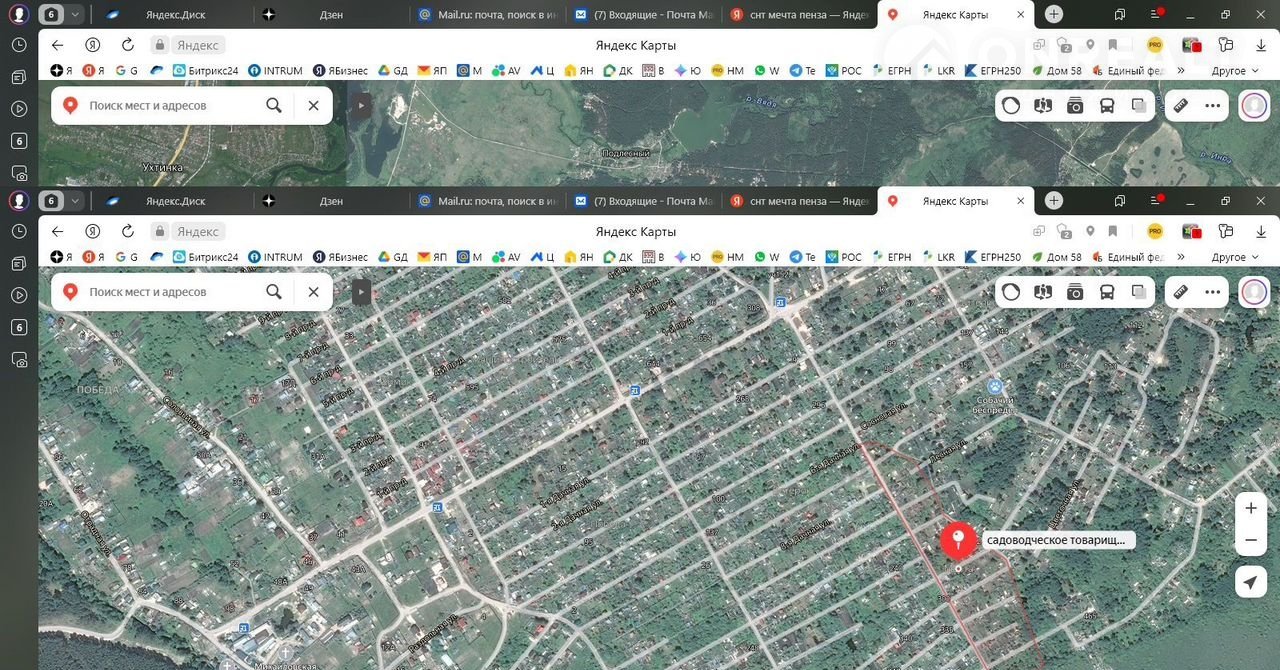Open the three-dots more menu in lower map
This screenshot has height=670, width=1280.
point(1213,292)
